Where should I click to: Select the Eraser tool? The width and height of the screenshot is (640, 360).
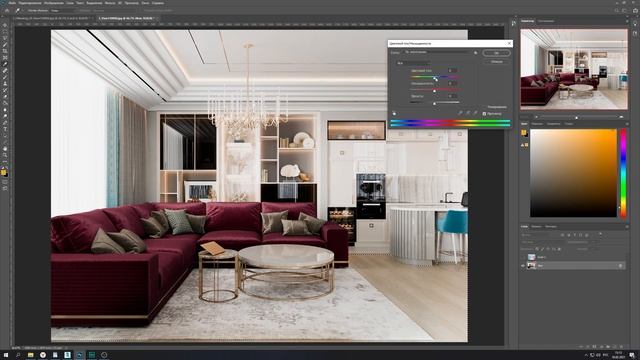point(5,96)
